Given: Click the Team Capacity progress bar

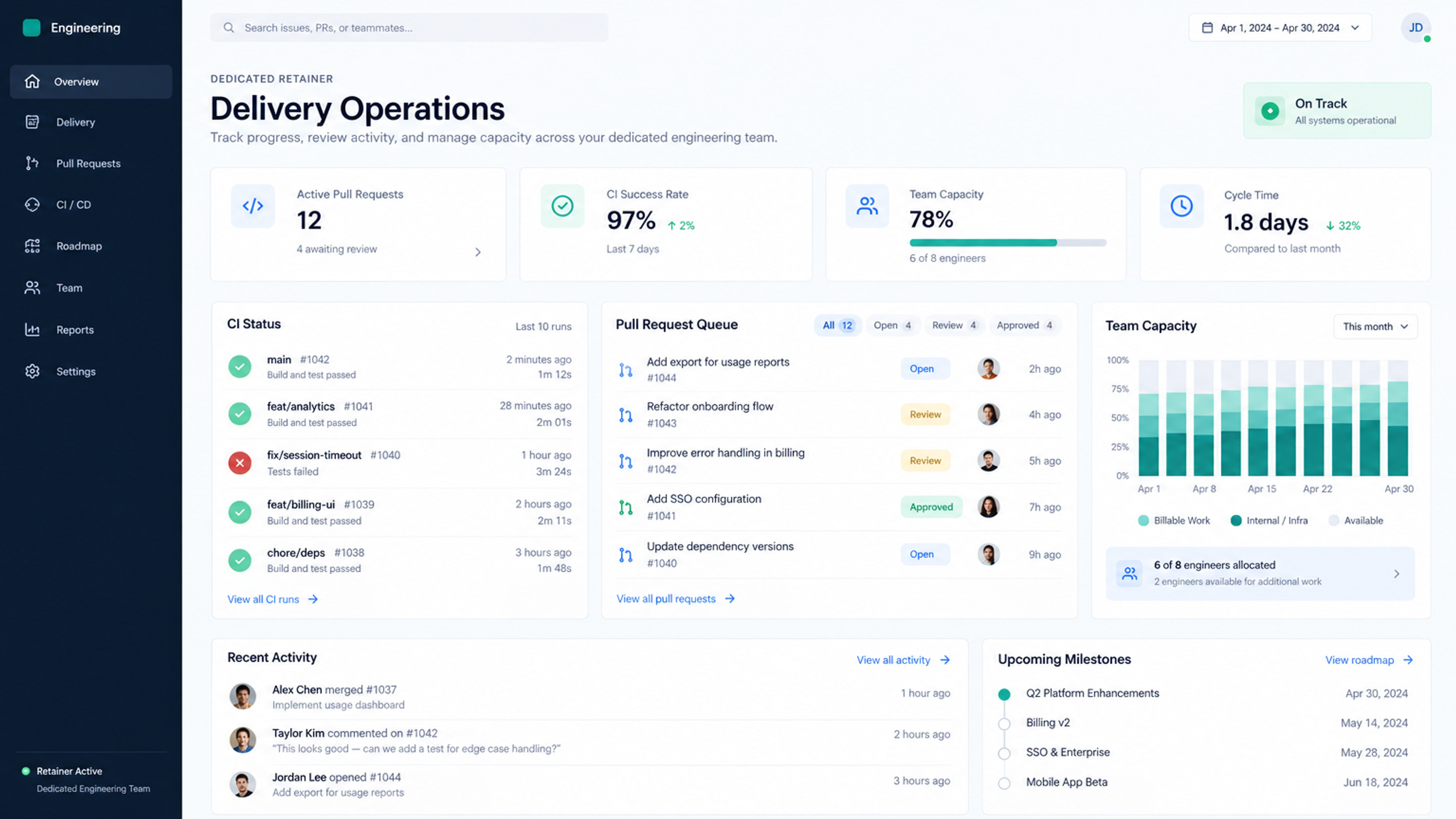Looking at the screenshot, I should (1008, 243).
